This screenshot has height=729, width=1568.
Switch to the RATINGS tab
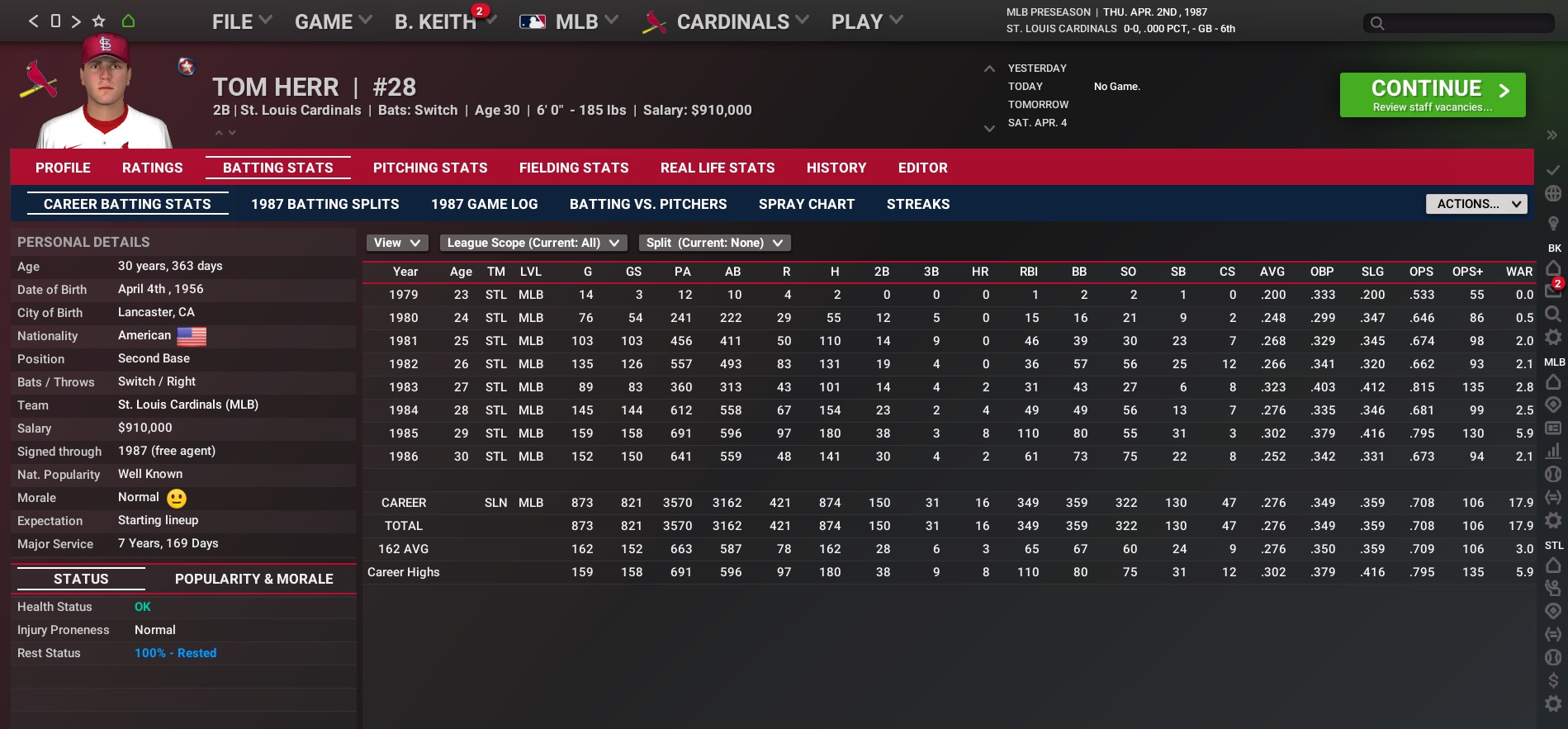(153, 168)
